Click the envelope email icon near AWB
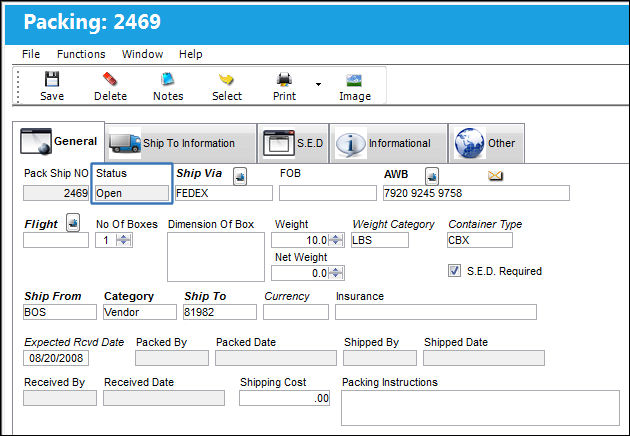The height and width of the screenshot is (436, 630). coord(495,176)
